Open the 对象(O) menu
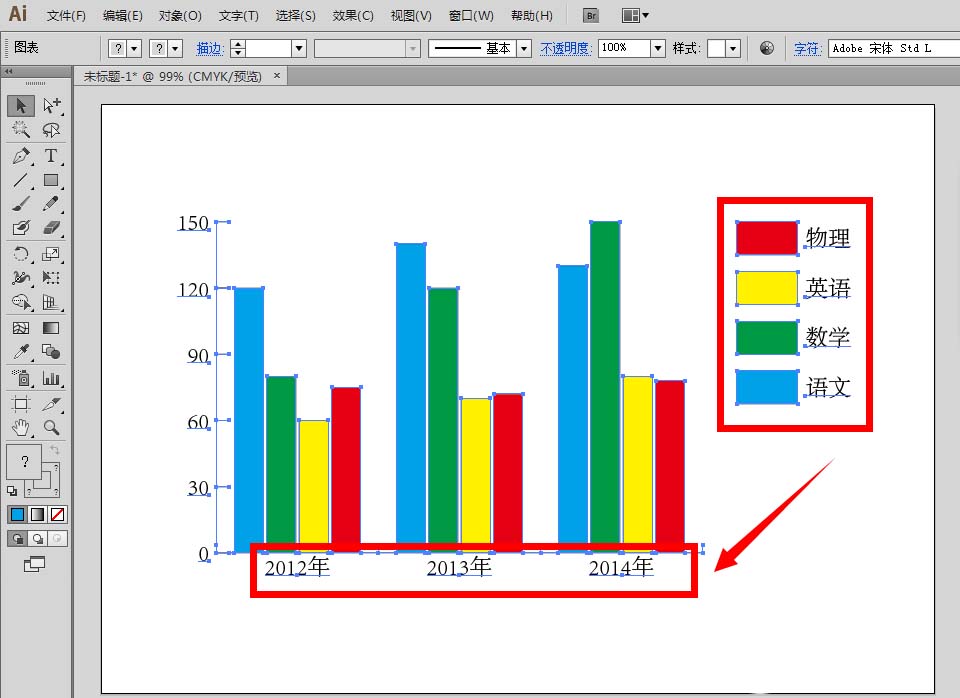 (x=180, y=16)
